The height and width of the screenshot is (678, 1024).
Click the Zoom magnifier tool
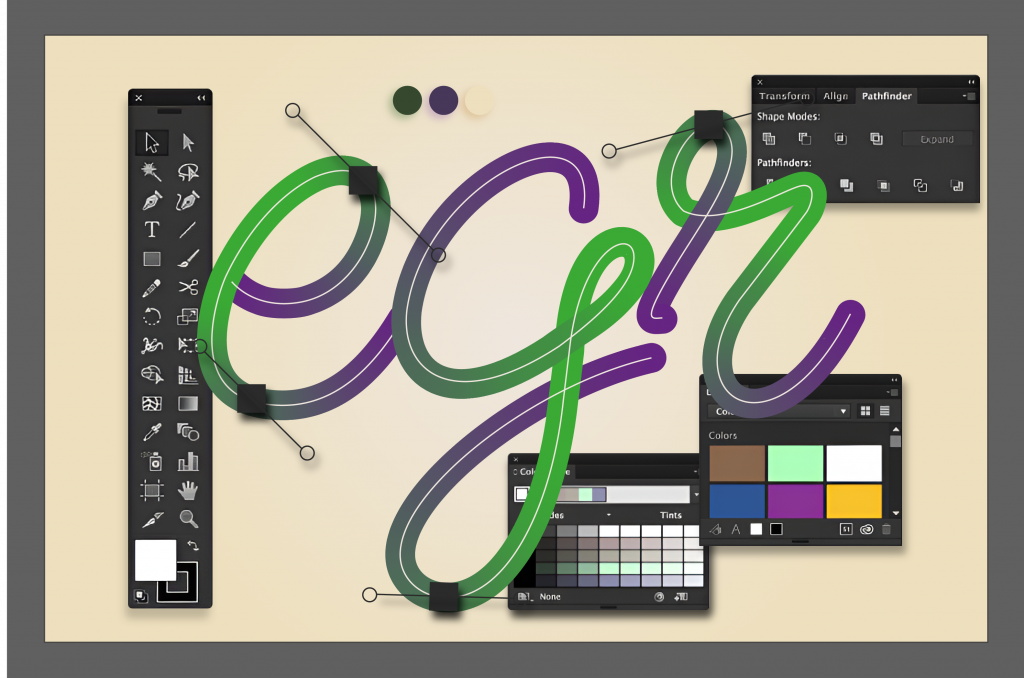pos(188,519)
